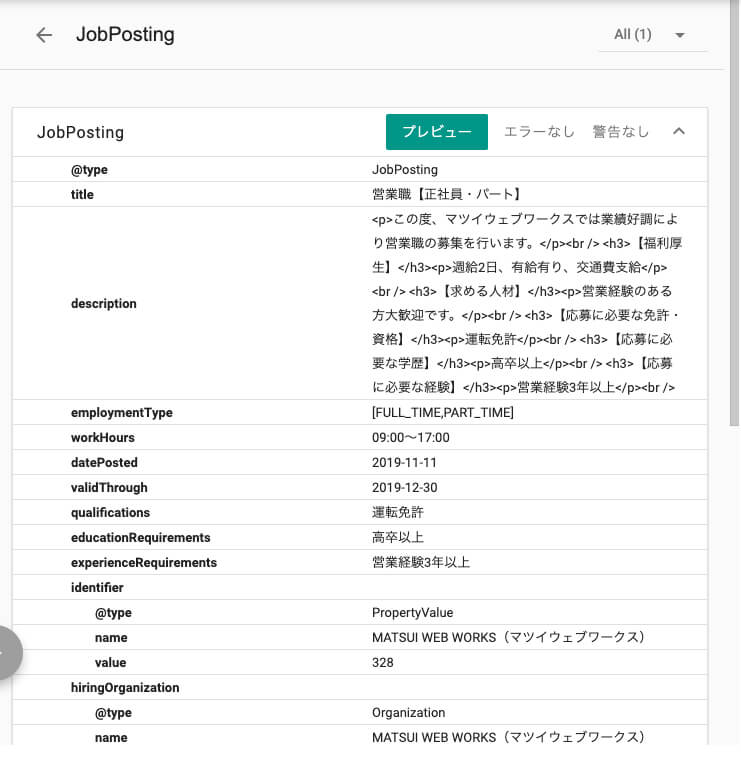Click the gray floating circle button
The width and height of the screenshot is (741, 761).
tap(8, 653)
